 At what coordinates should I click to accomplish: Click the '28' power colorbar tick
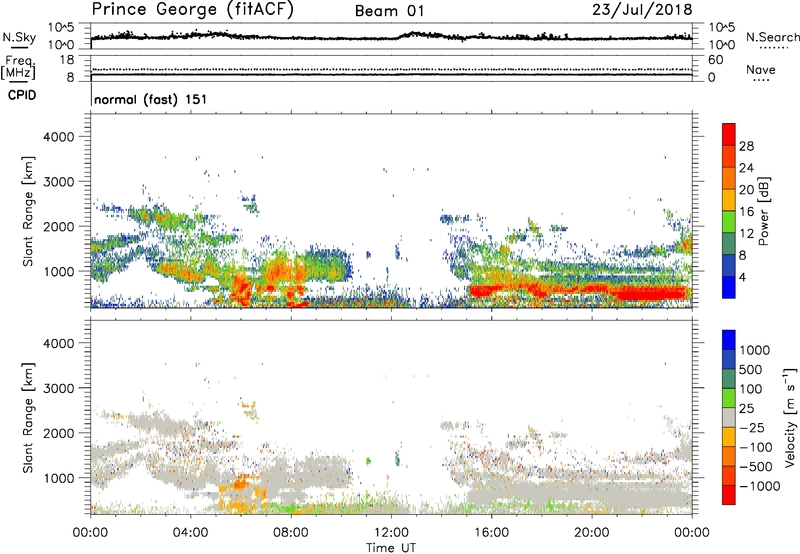[746, 146]
